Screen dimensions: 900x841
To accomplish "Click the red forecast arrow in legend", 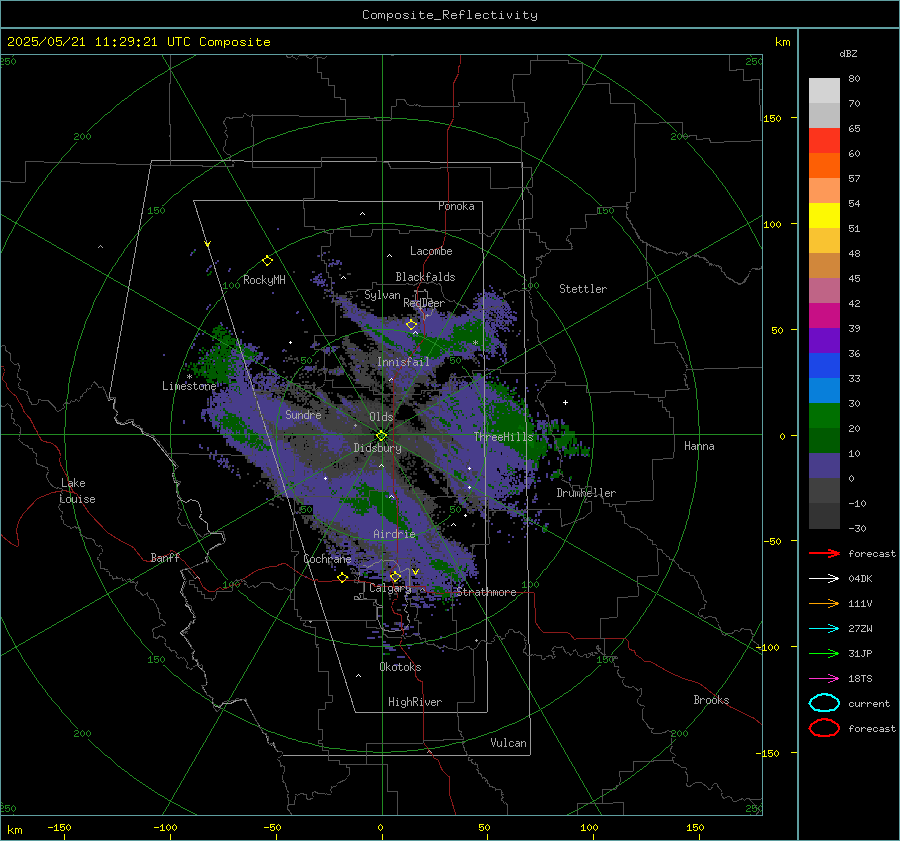I will (824, 553).
